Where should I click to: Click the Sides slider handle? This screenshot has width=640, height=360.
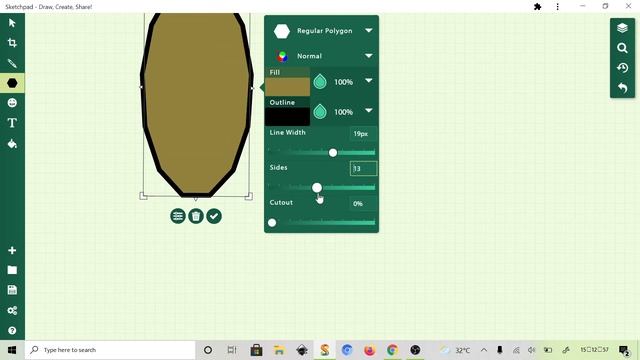pyautogui.click(x=317, y=188)
